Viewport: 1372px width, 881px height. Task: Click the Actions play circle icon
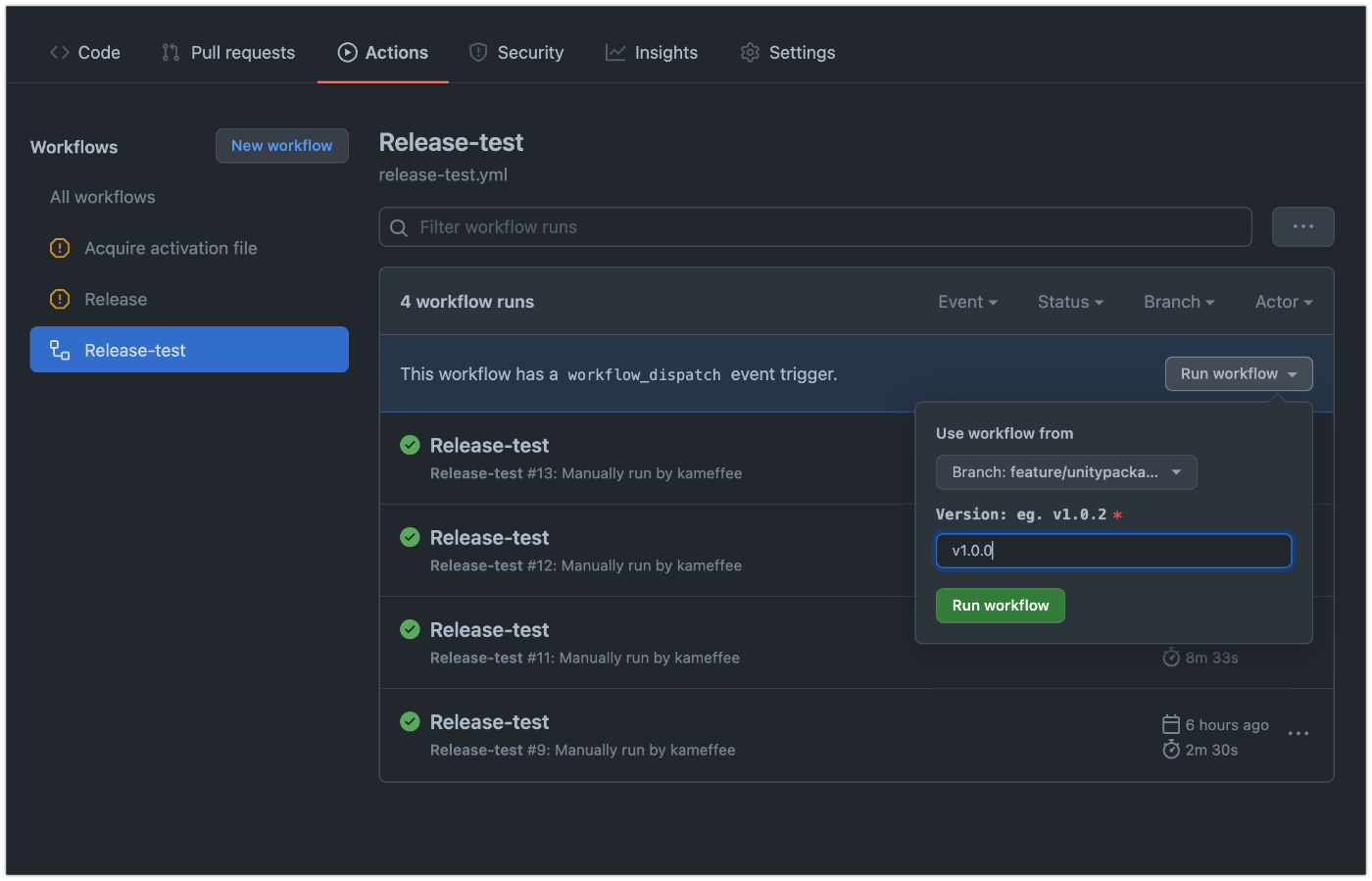(x=348, y=53)
